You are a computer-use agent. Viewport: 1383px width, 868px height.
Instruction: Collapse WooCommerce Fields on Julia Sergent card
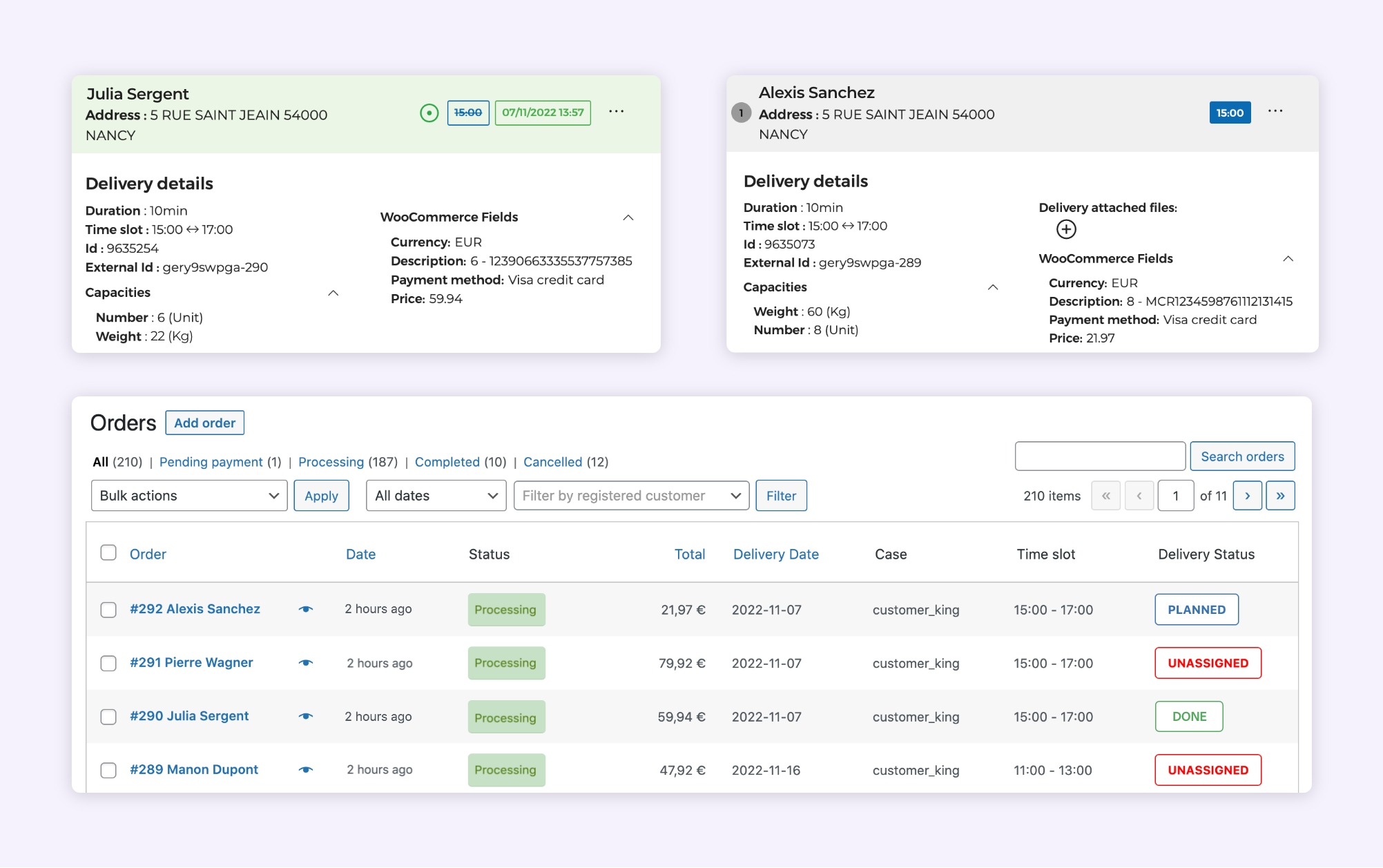point(628,218)
